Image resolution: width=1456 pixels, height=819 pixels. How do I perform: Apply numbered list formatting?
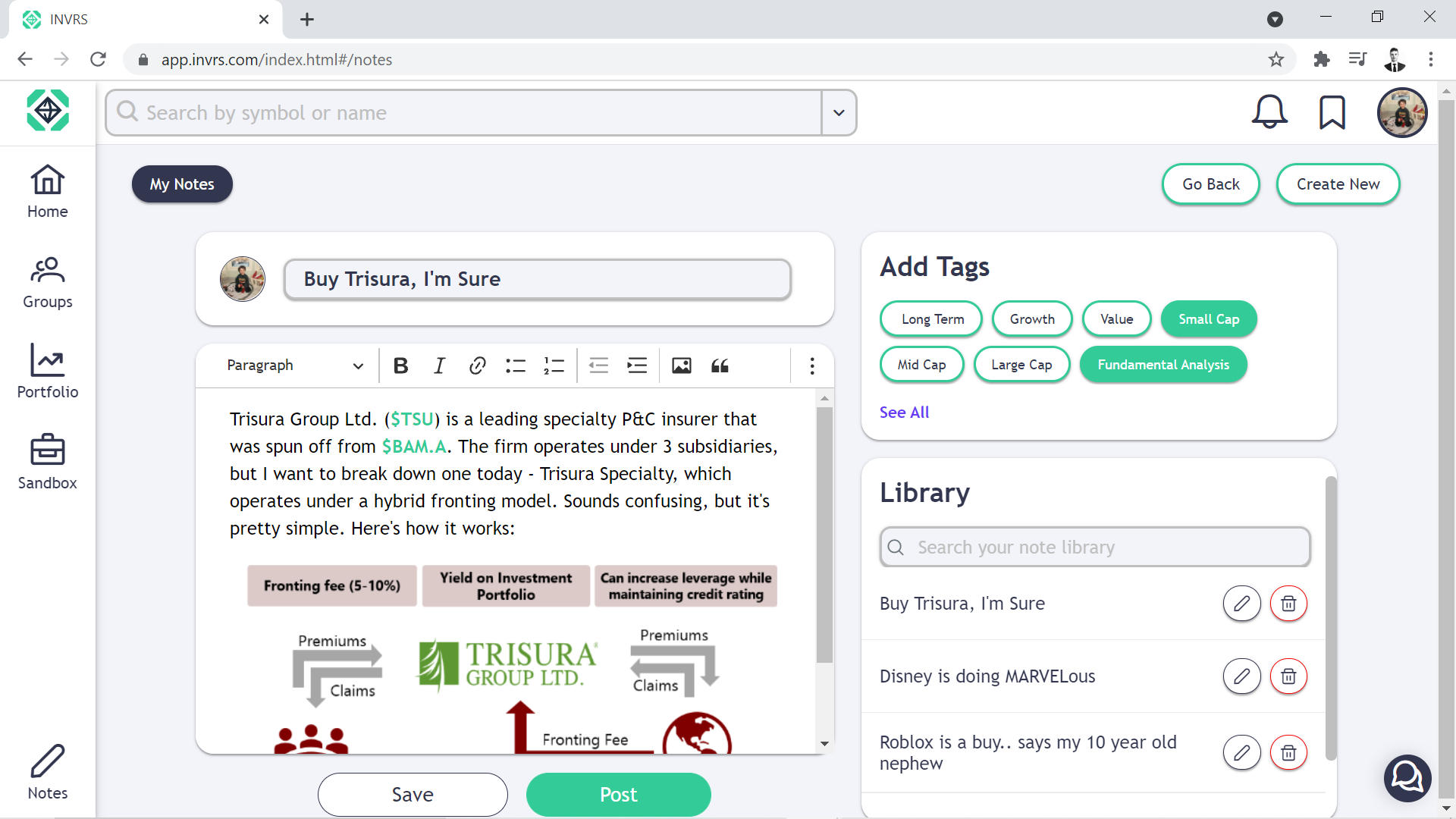pos(554,366)
